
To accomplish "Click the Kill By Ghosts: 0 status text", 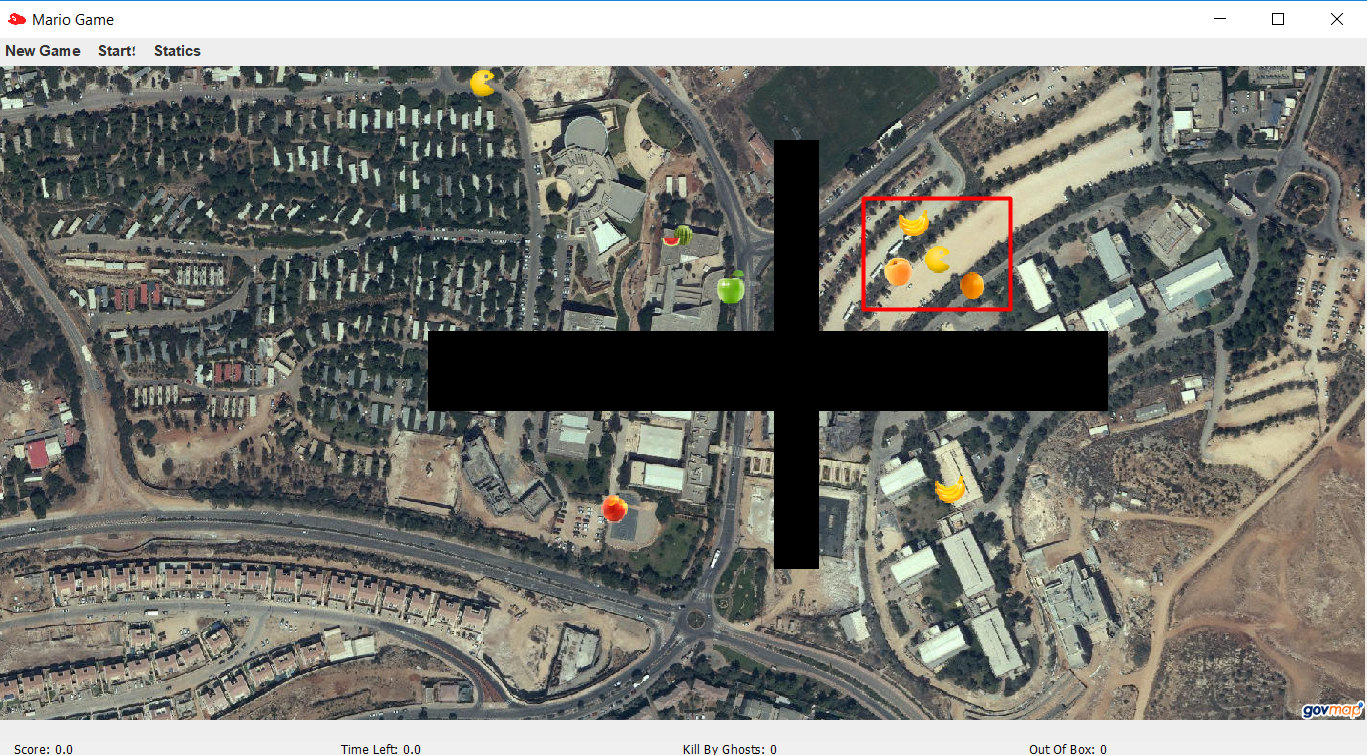I will (730, 749).
